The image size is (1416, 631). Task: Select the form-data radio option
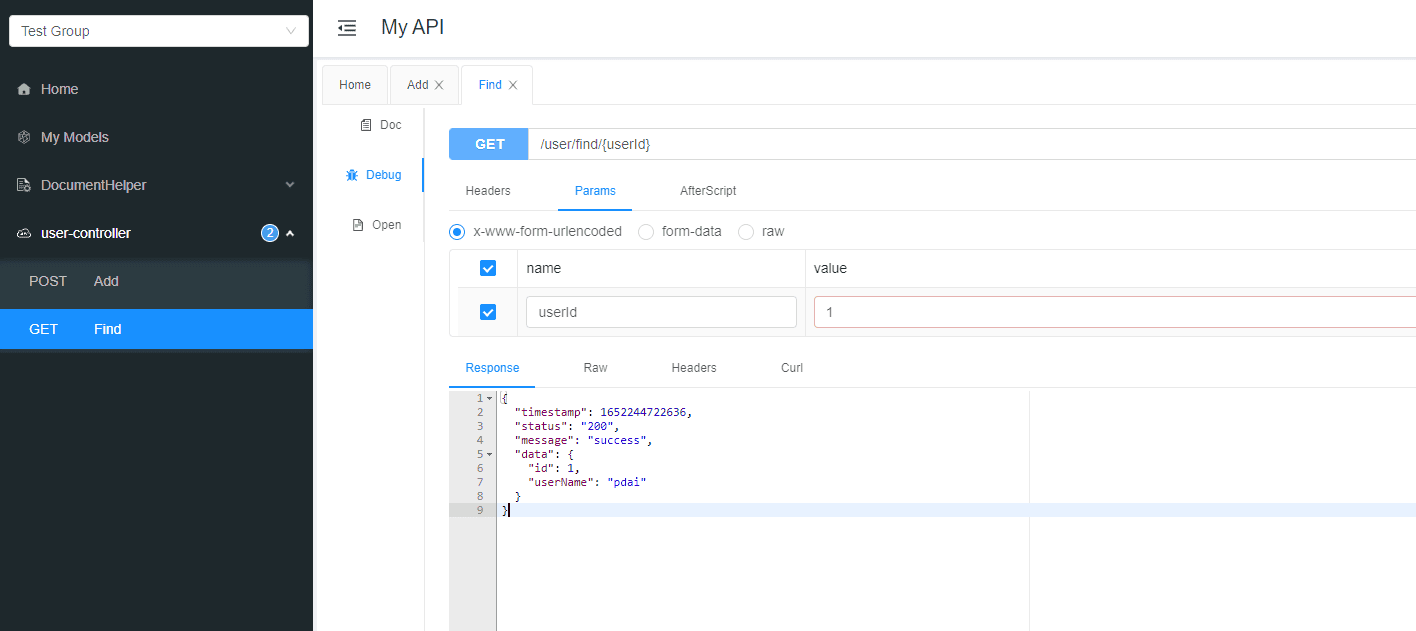[646, 231]
